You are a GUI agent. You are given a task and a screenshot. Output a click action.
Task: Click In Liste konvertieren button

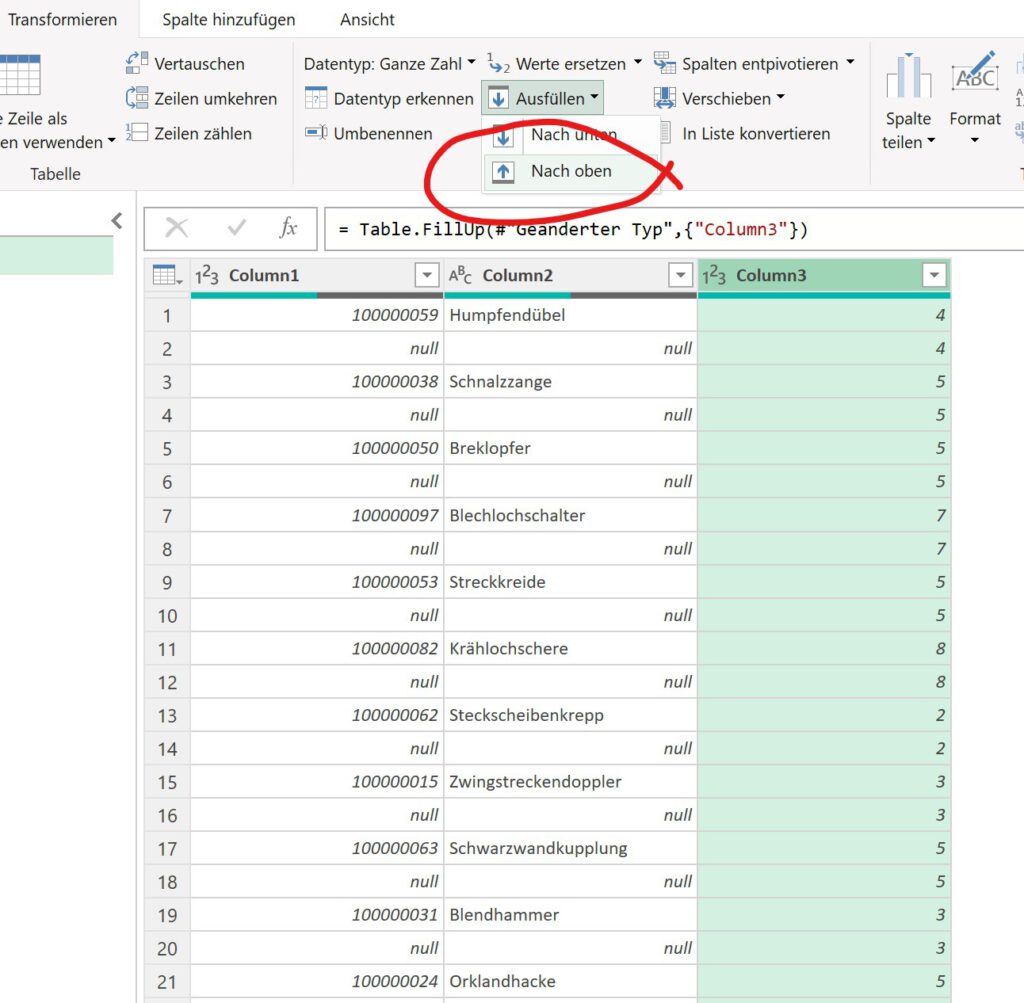(755, 133)
